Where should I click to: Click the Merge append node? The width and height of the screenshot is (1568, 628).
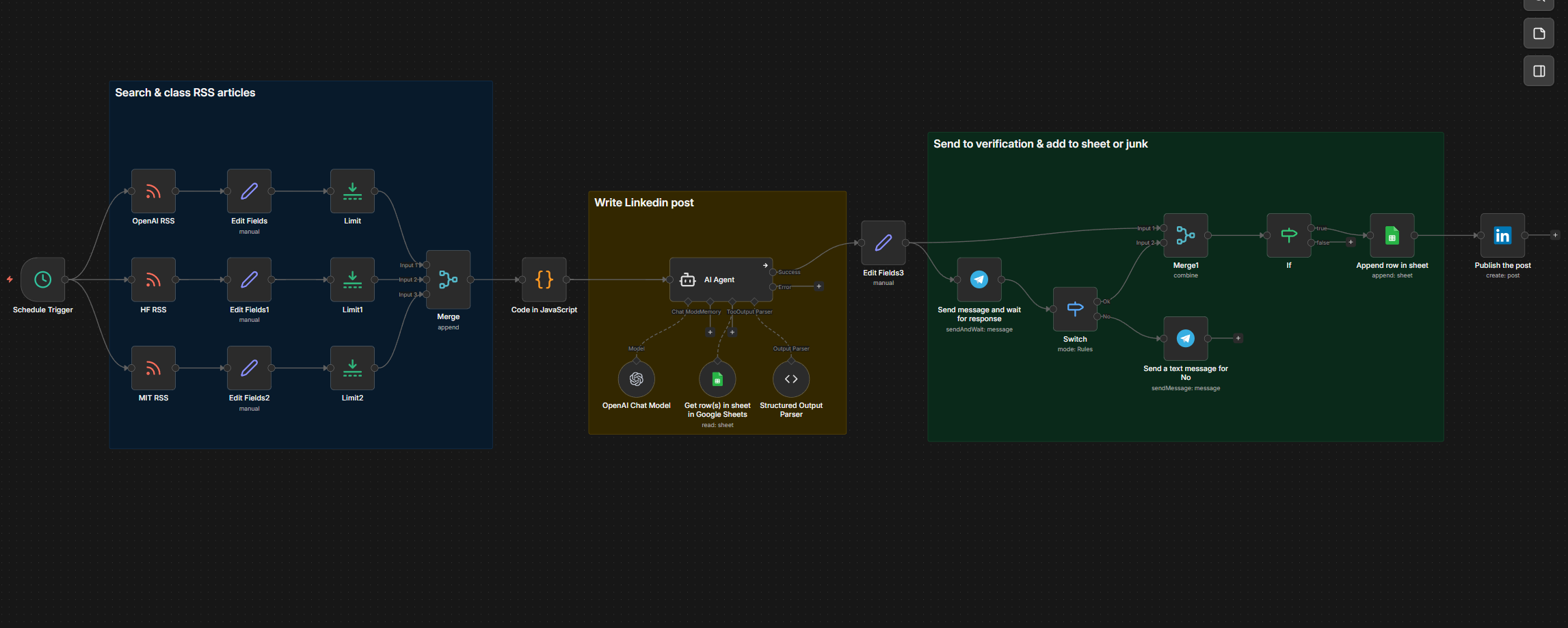[448, 279]
